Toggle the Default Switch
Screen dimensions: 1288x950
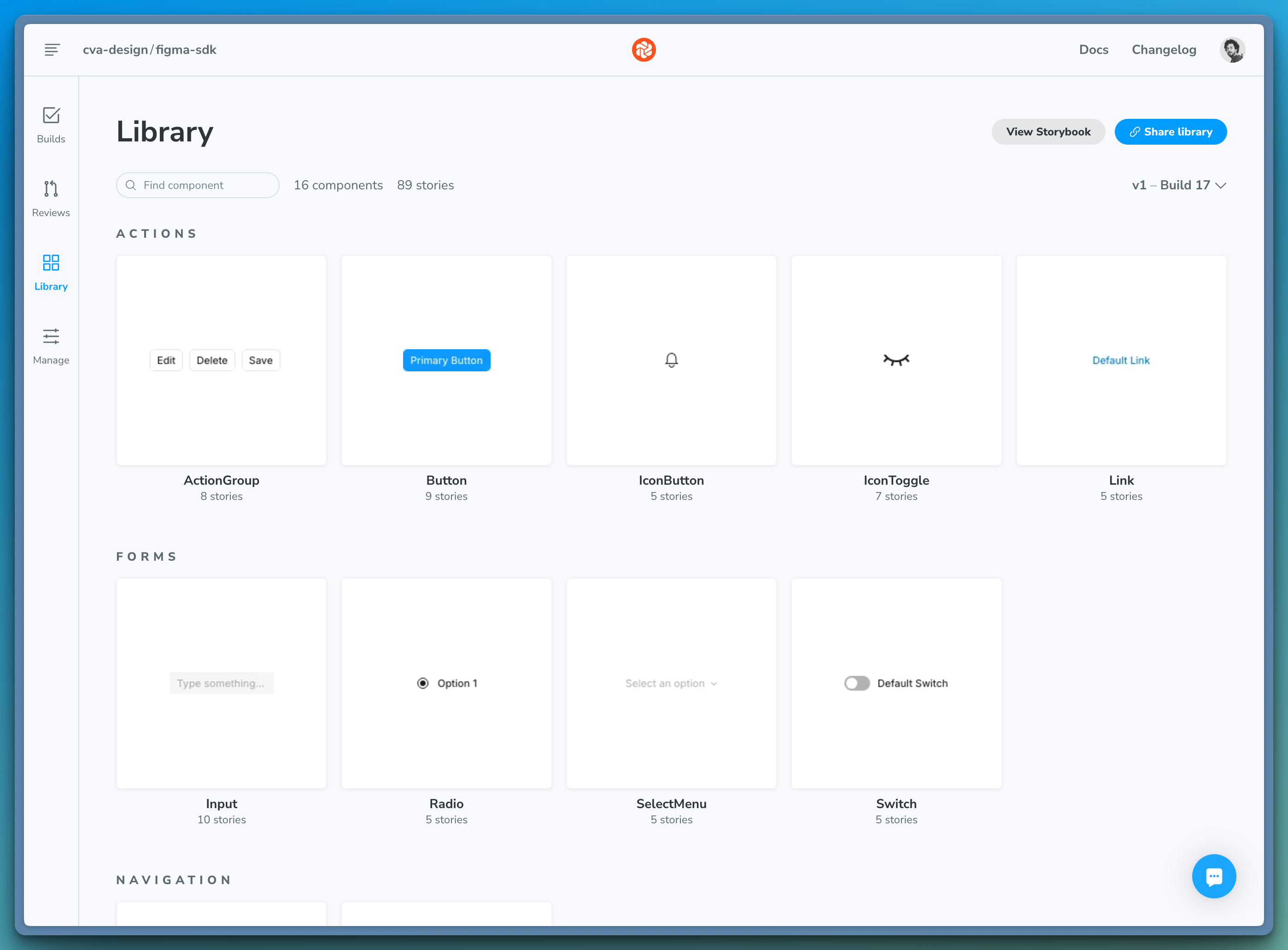(x=856, y=683)
